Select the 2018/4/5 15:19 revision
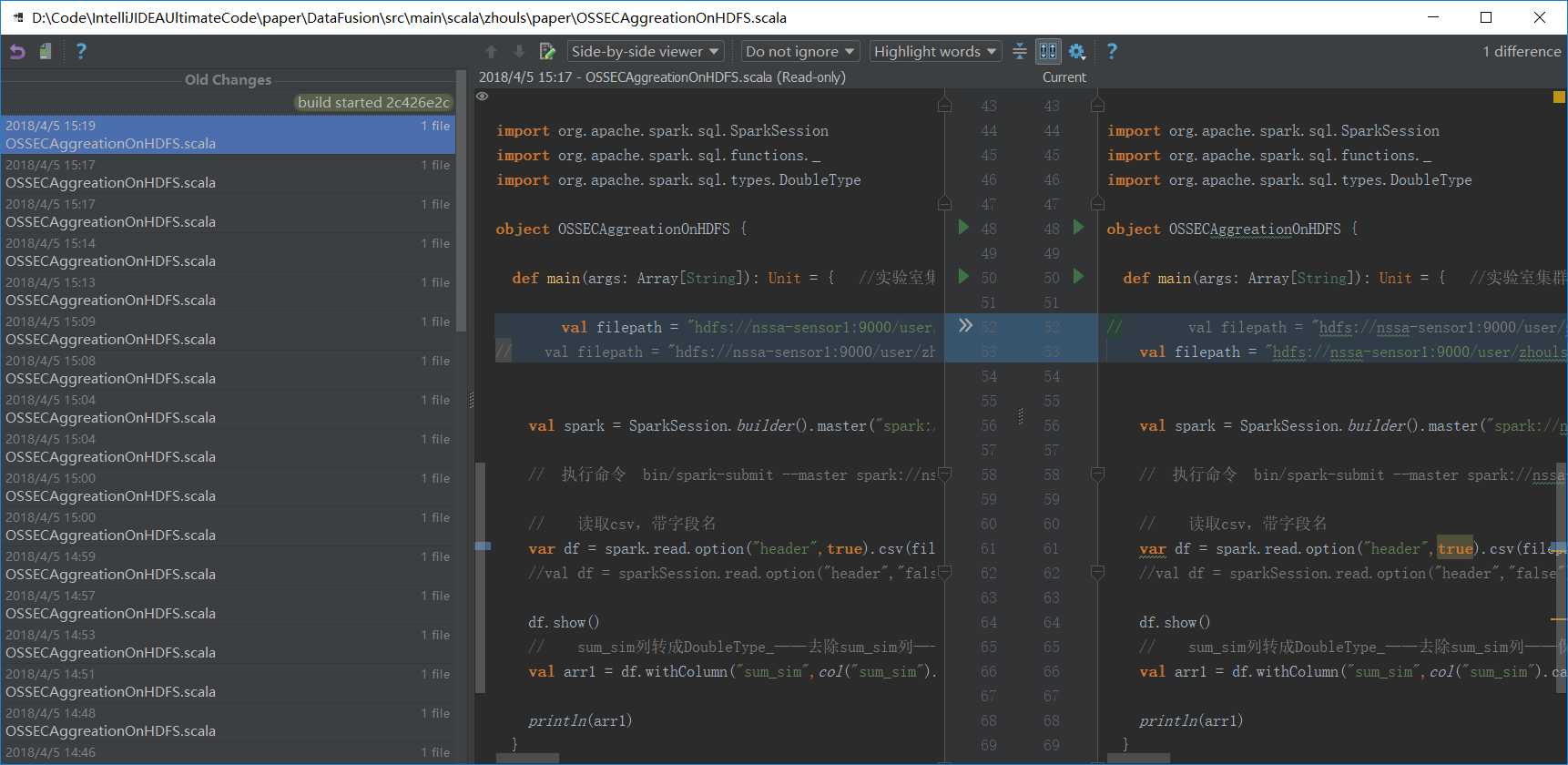Viewport: 1568px width, 765px height. 228,135
